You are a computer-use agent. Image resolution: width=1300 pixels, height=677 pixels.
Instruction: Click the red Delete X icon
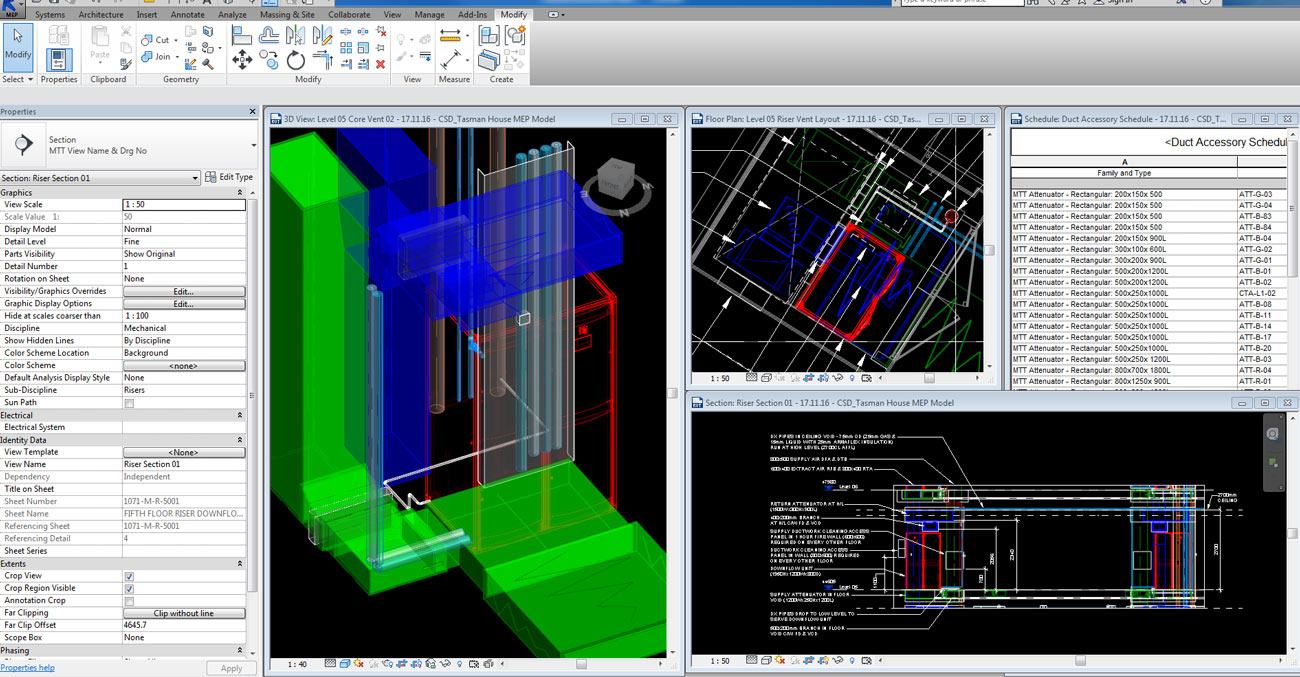click(x=380, y=64)
